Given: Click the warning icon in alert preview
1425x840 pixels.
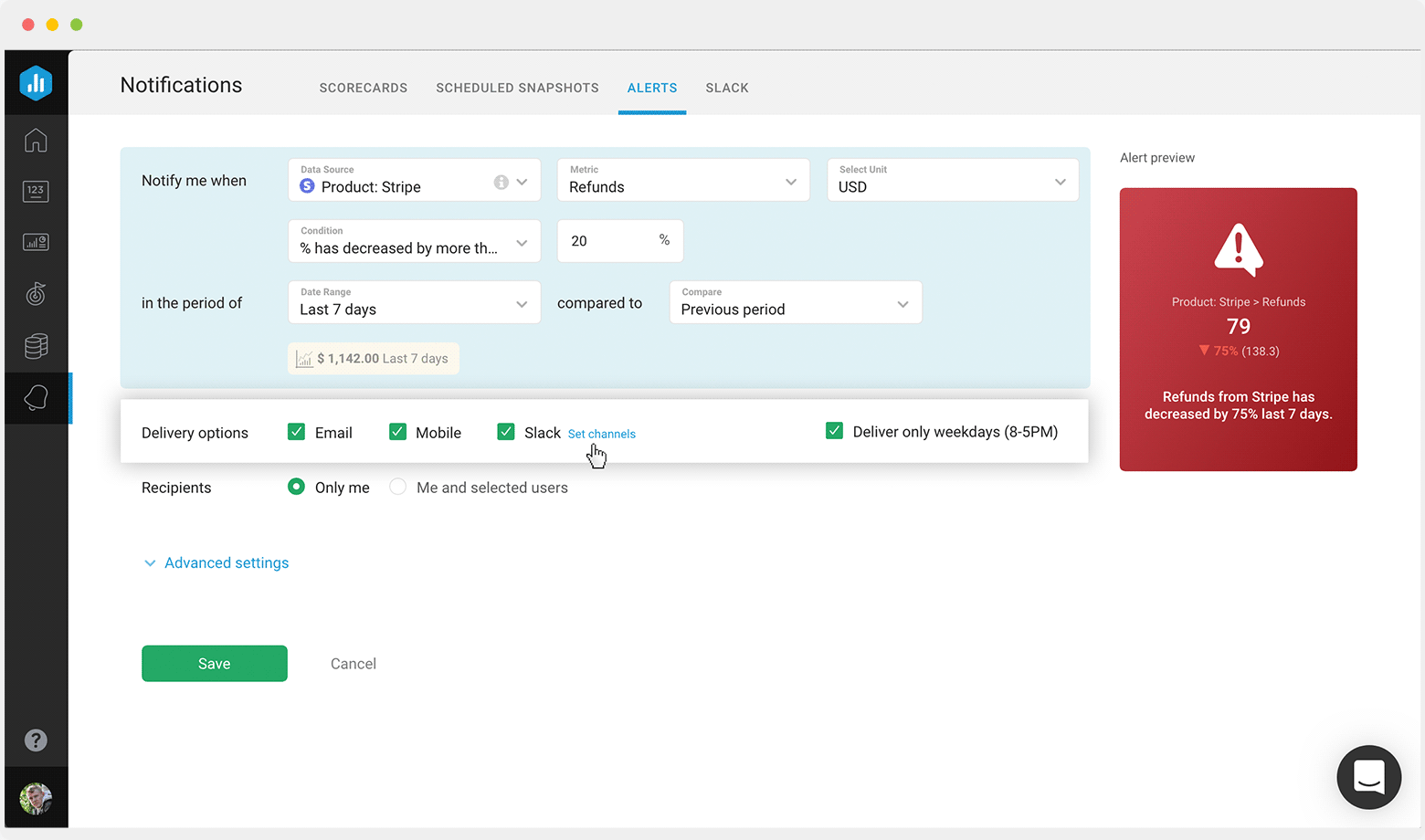Looking at the screenshot, I should (1239, 249).
